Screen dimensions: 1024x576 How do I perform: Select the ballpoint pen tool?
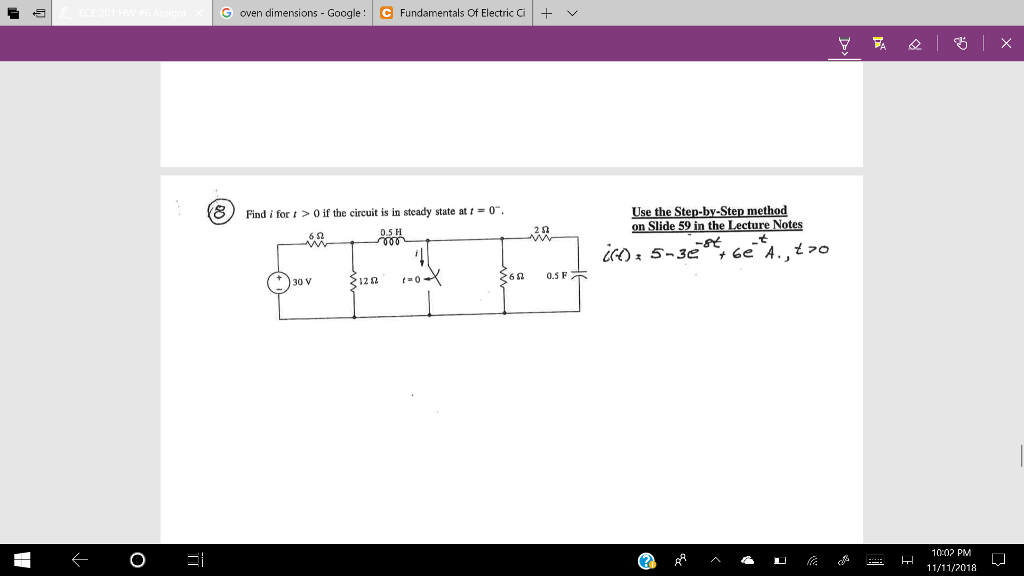(845, 42)
